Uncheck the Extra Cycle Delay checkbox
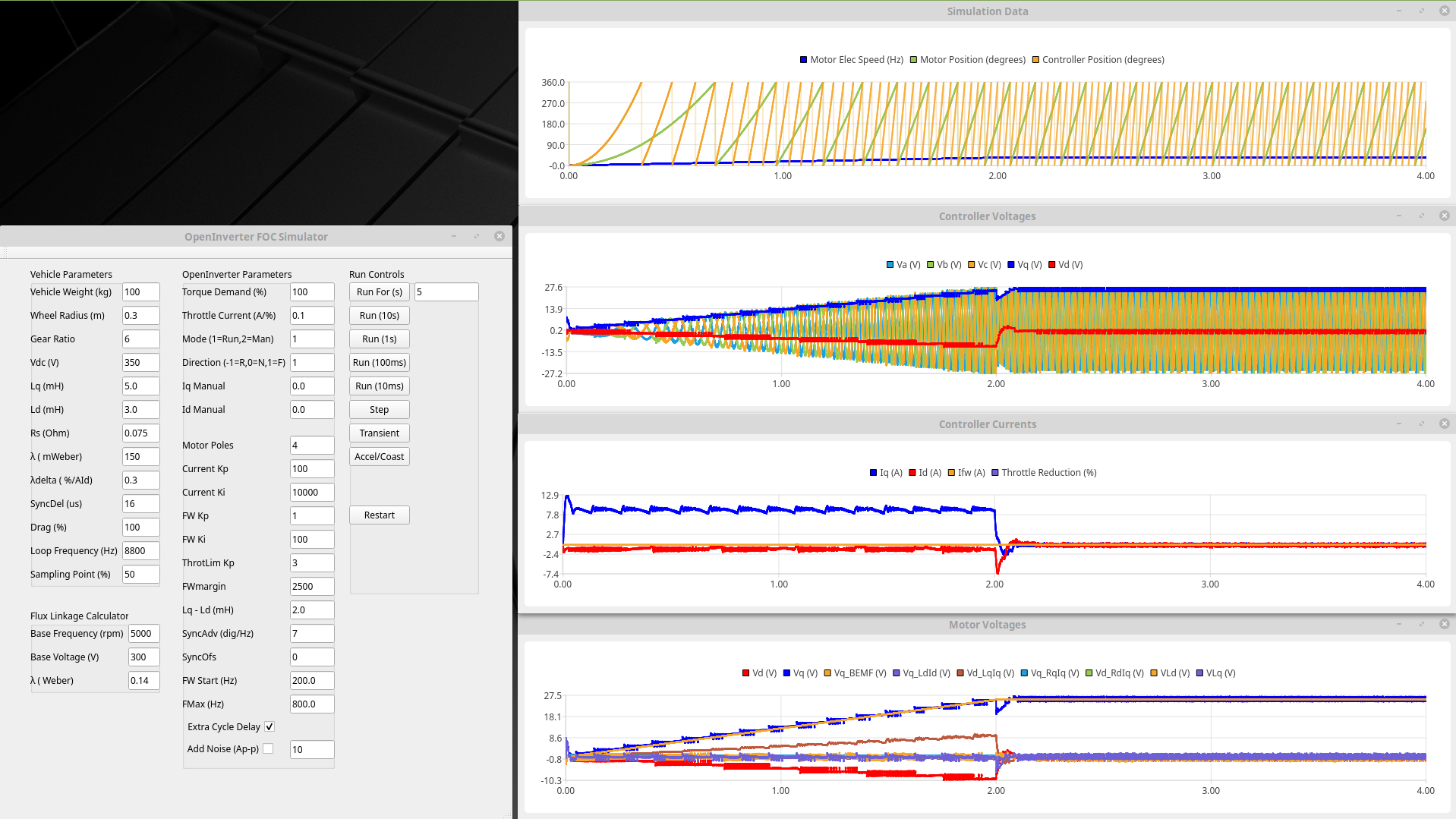Screen dimensions: 1456x819 tap(269, 726)
